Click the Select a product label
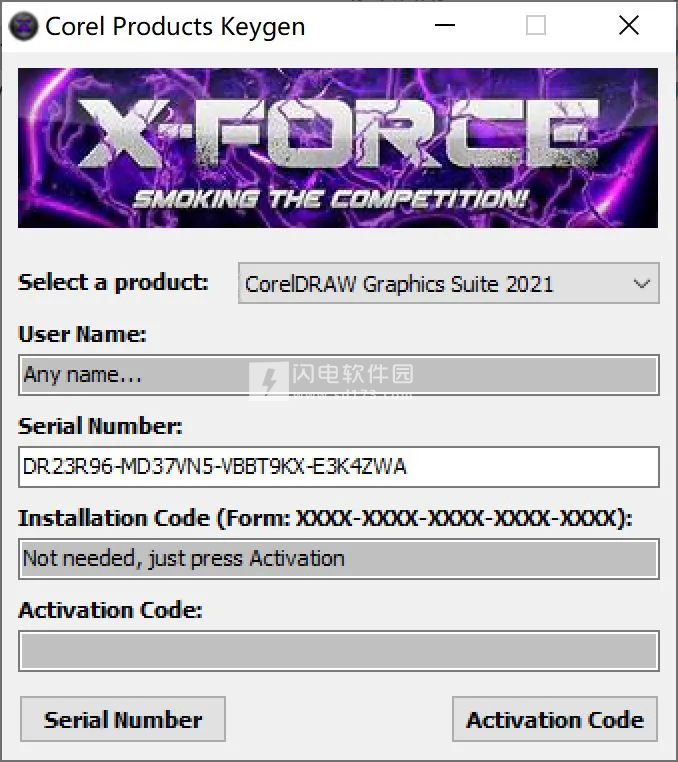The width and height of the screenshot is (678, 762). (113, 282)
